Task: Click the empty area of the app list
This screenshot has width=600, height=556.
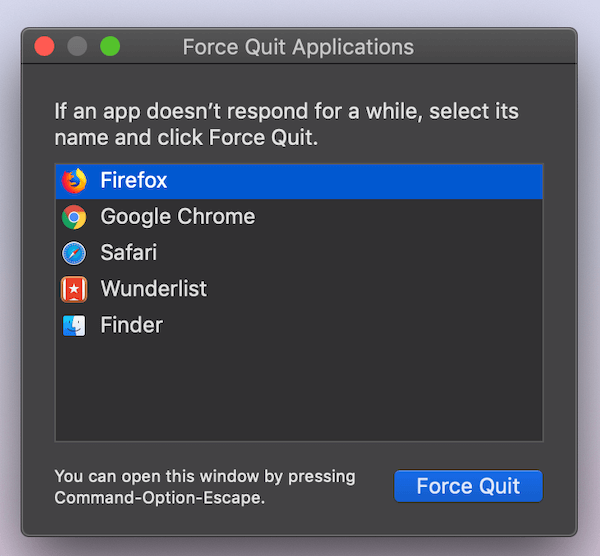Action: 299,390
